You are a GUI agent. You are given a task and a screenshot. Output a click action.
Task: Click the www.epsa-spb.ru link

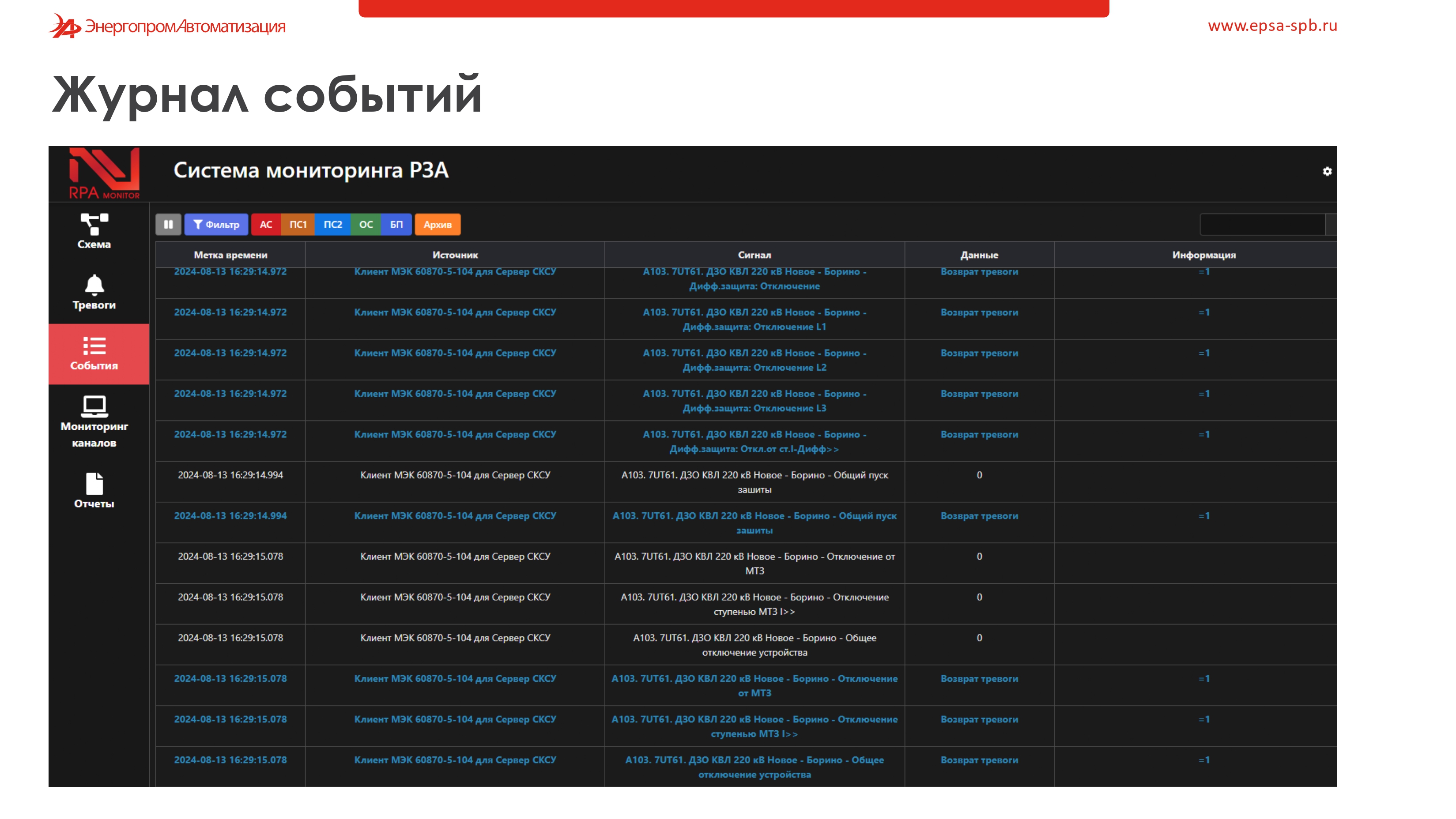click(1272, 26)
